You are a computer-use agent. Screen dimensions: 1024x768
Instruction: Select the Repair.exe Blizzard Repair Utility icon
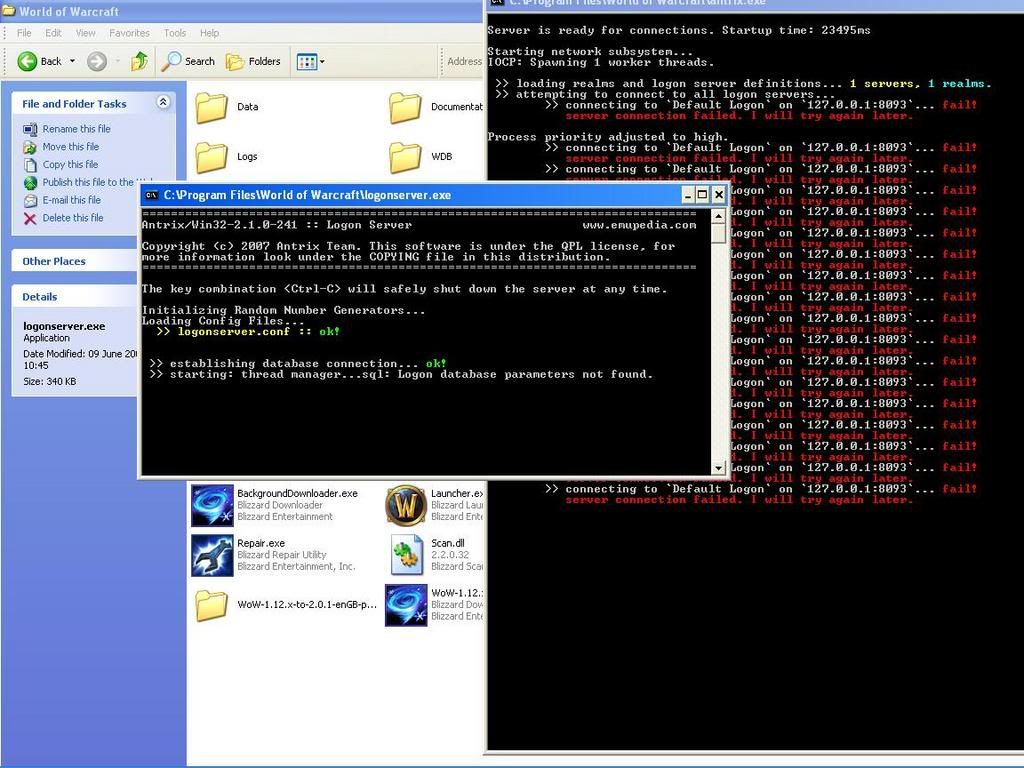click(x=212, y=555)
